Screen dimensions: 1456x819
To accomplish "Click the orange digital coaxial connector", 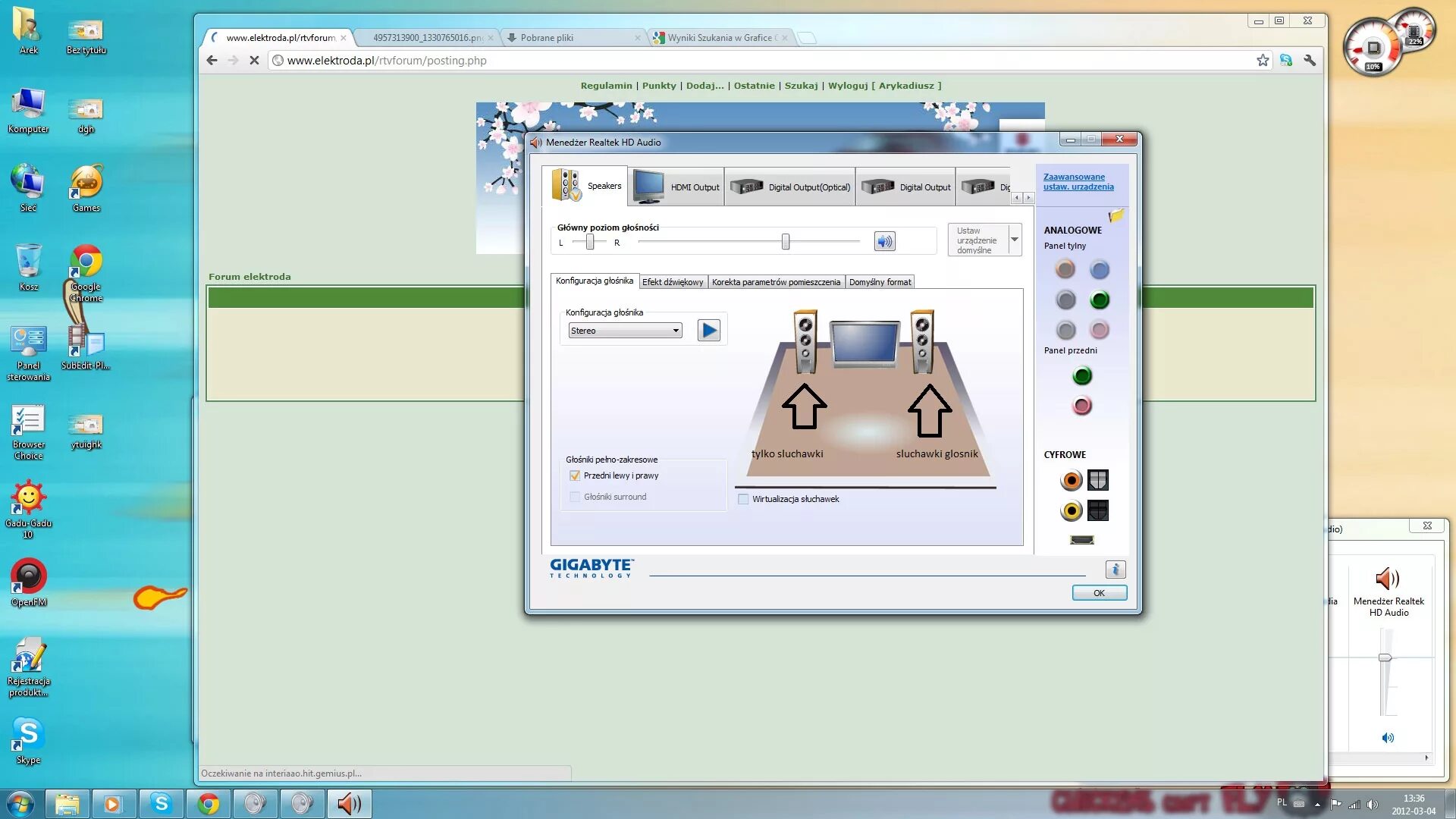I will coord(1071,481).
